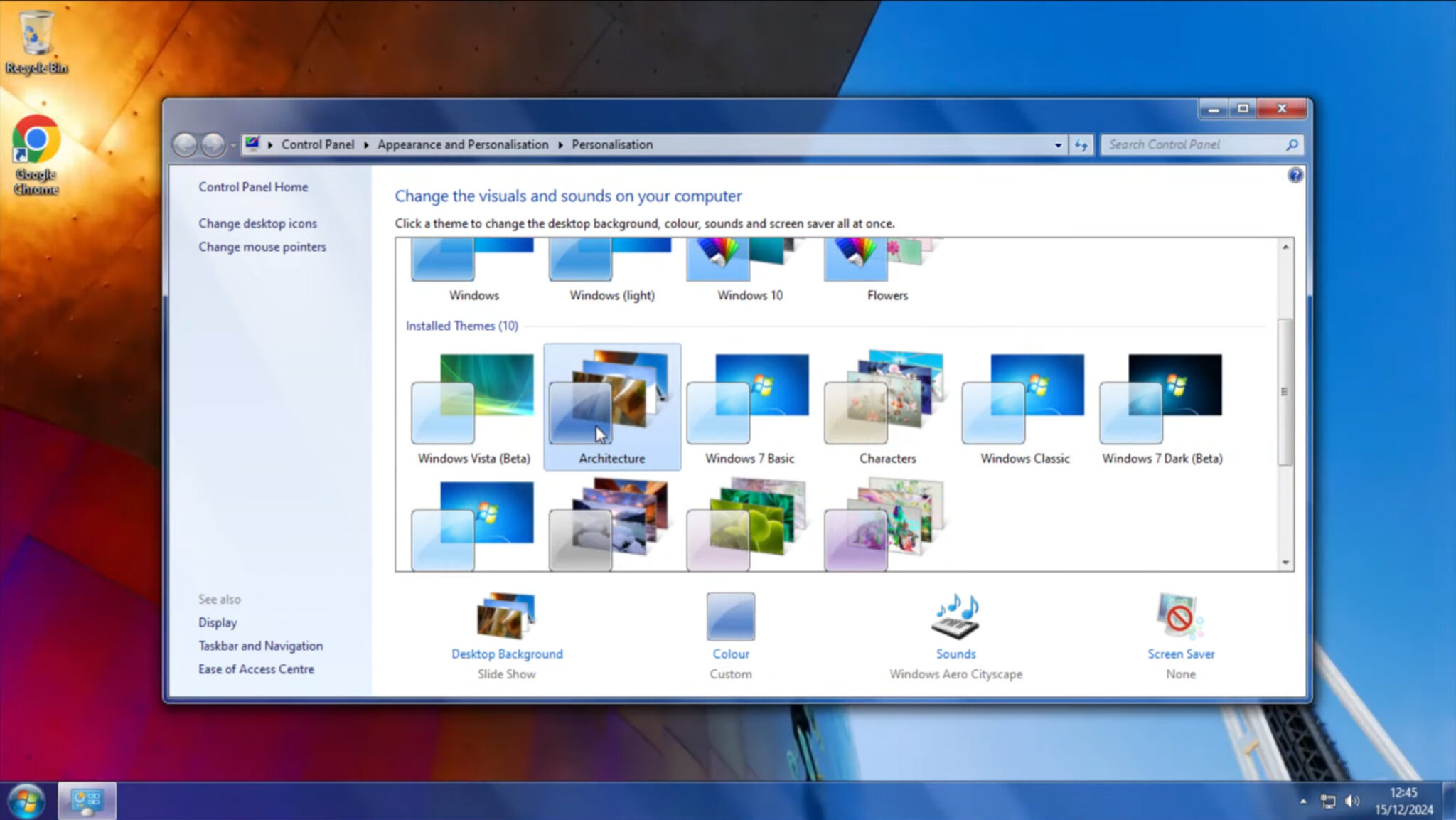Click the chevron after Control Panel breadcrumb
The image size is (1456, 820).
pos(367,144)
